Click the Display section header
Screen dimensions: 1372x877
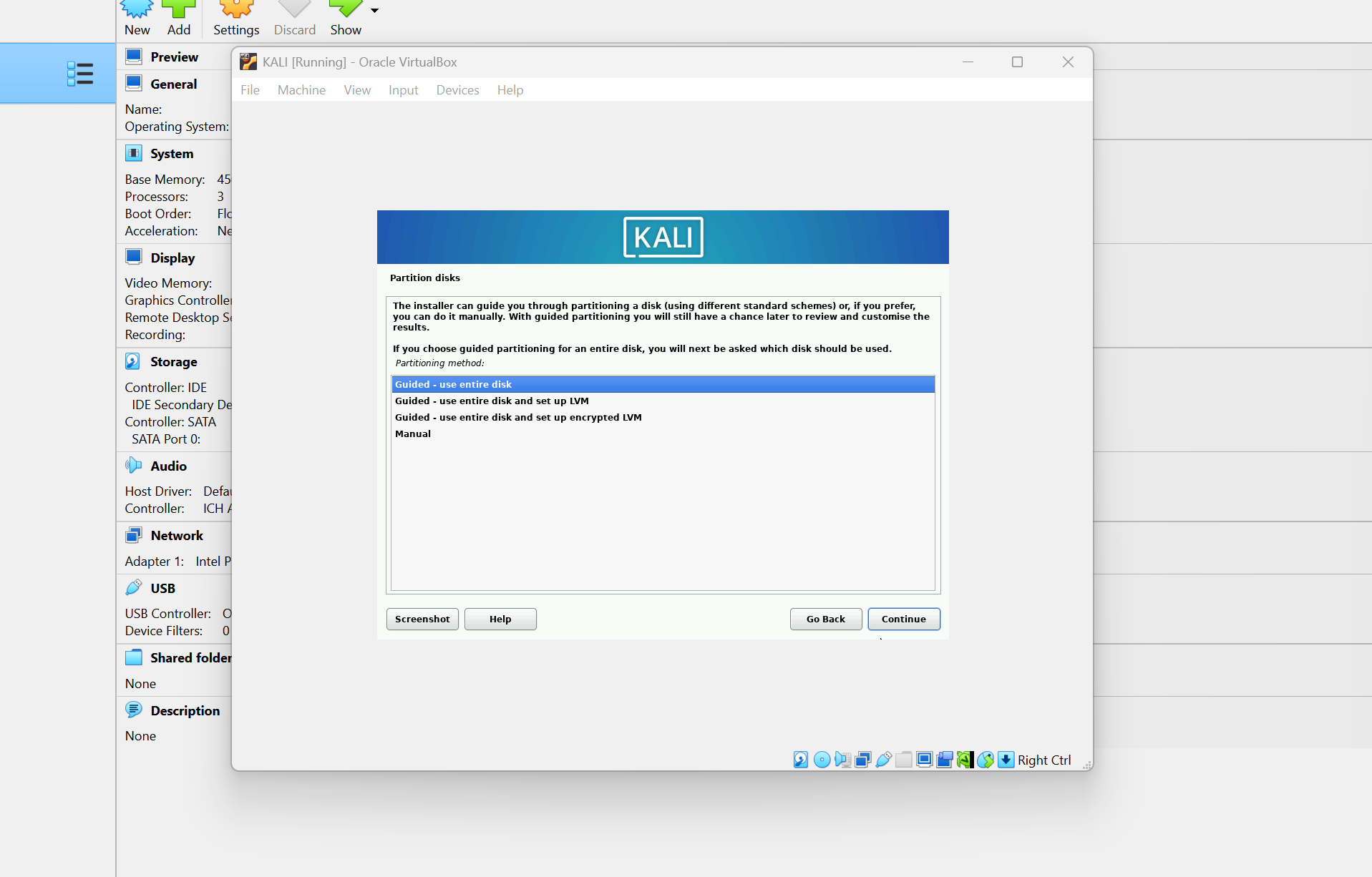172,258
